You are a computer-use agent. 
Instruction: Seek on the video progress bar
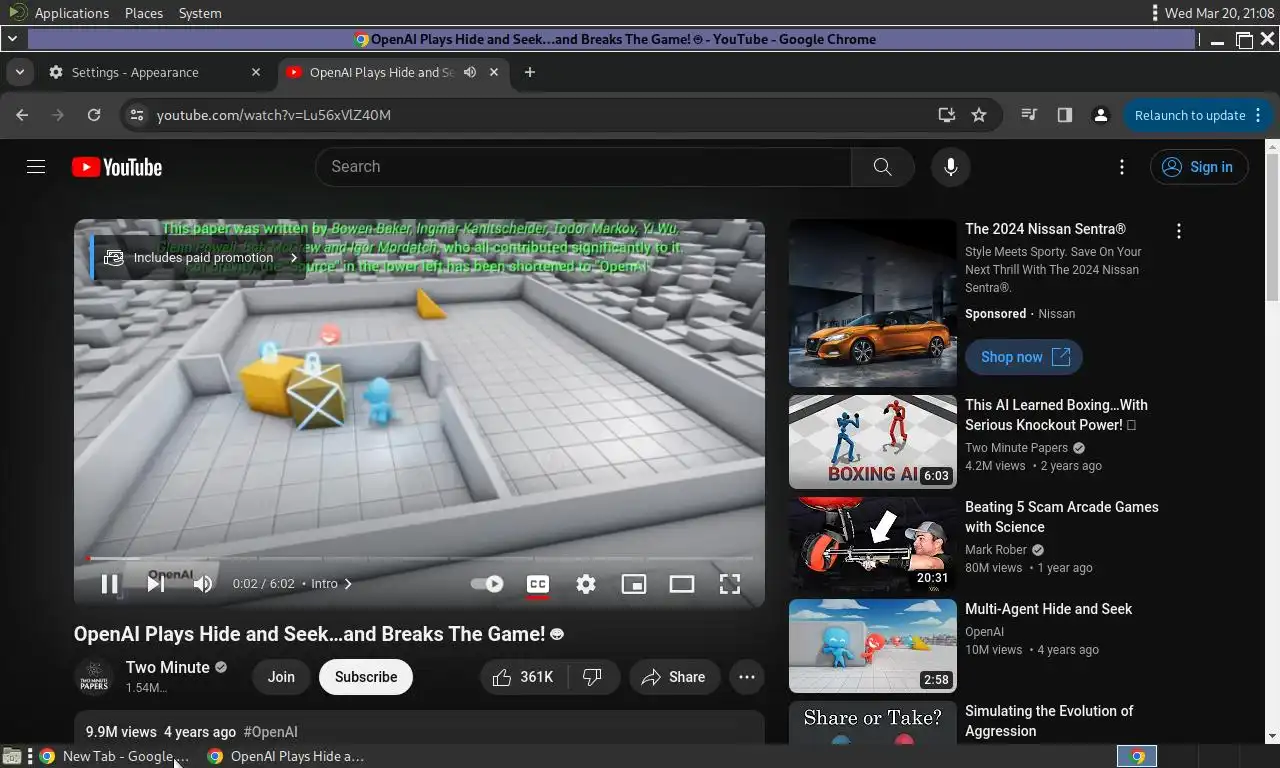[x=420, y=558]
